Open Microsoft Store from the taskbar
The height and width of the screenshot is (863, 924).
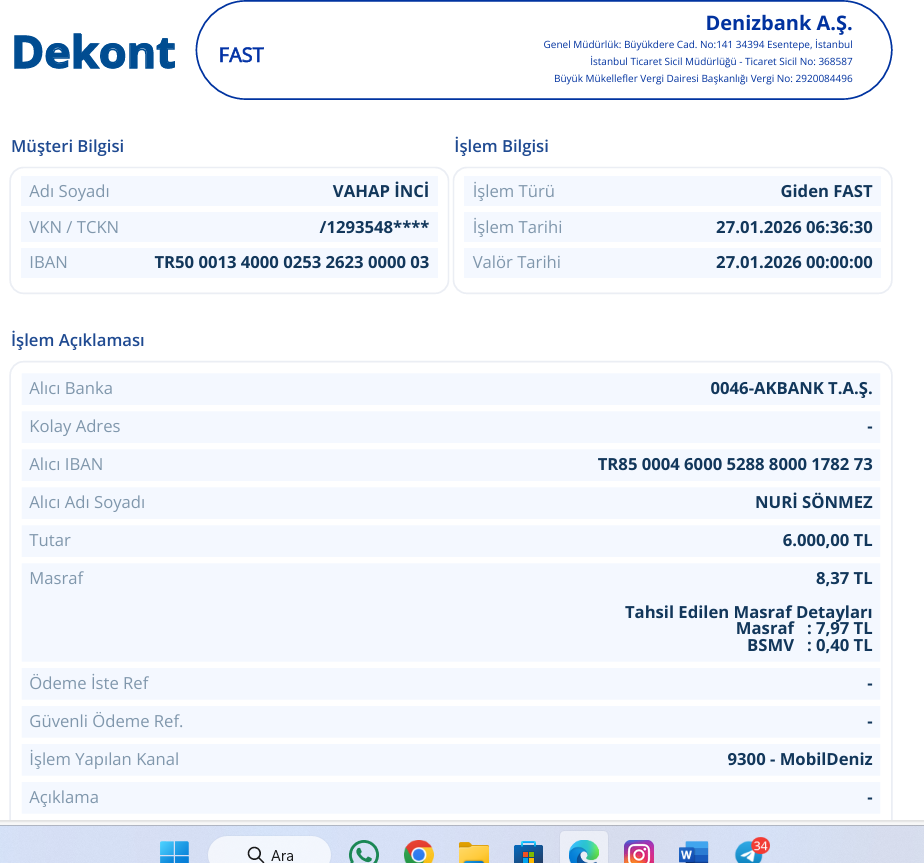[x=529, y=852]
